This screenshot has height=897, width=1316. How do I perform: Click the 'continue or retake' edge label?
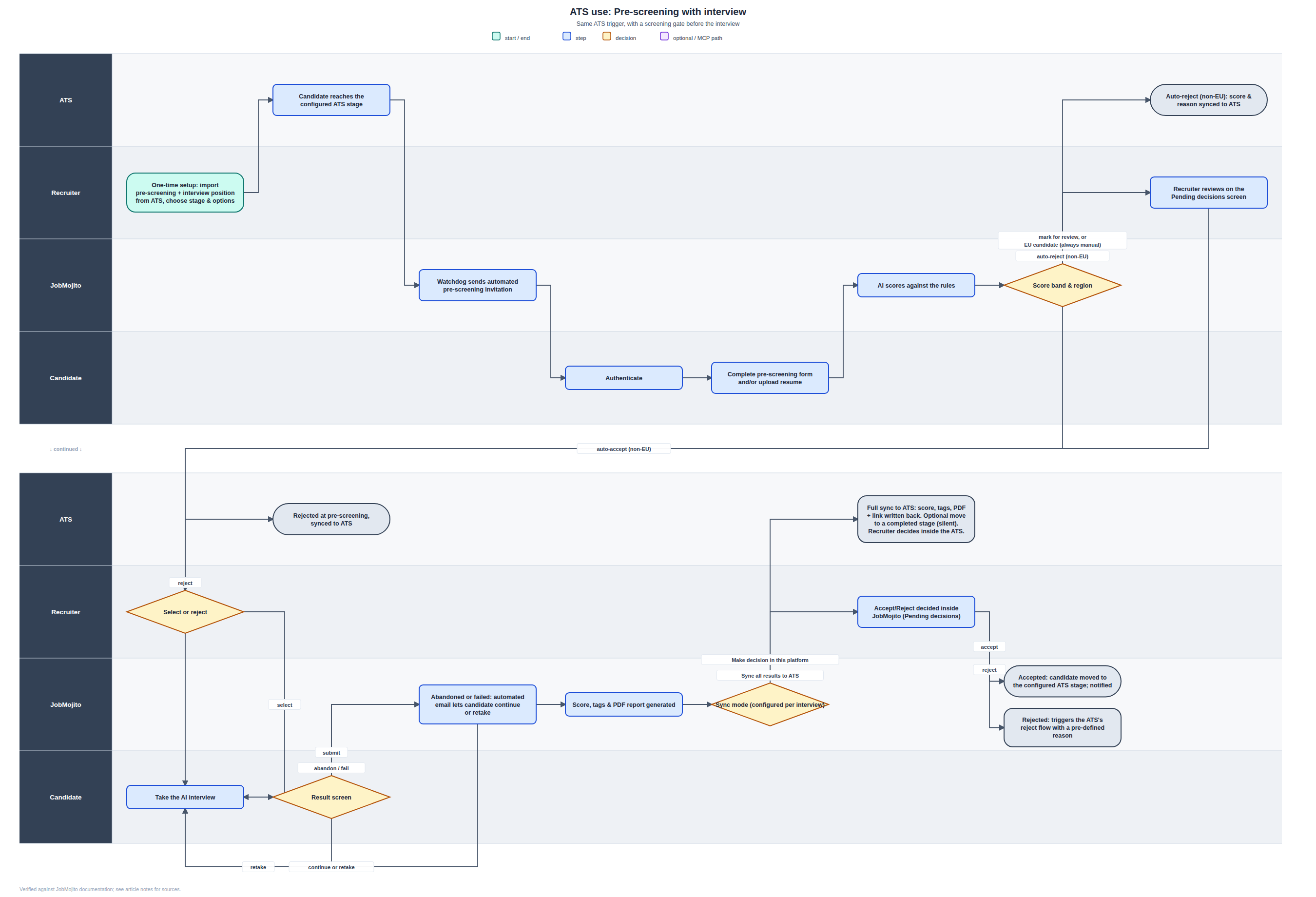[331, 867]
